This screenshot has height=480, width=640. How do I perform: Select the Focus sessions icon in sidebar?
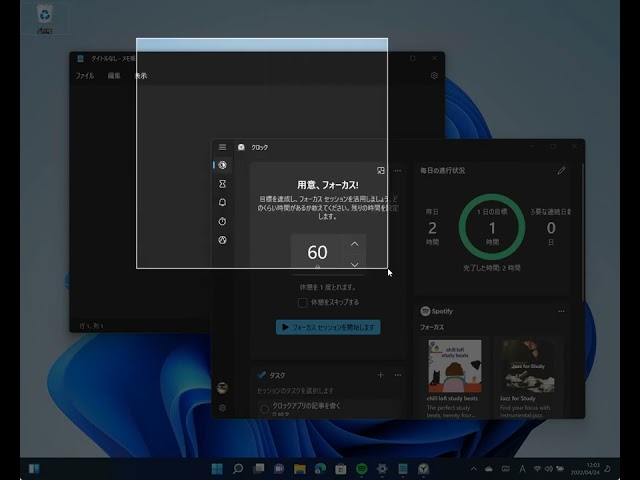click(x=222, y=165)
